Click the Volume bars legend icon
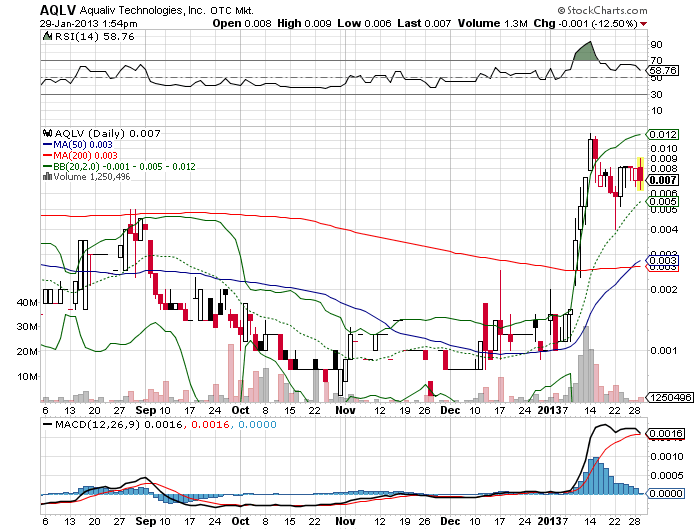This screenshot has width=700, height=530. (47, 177)
